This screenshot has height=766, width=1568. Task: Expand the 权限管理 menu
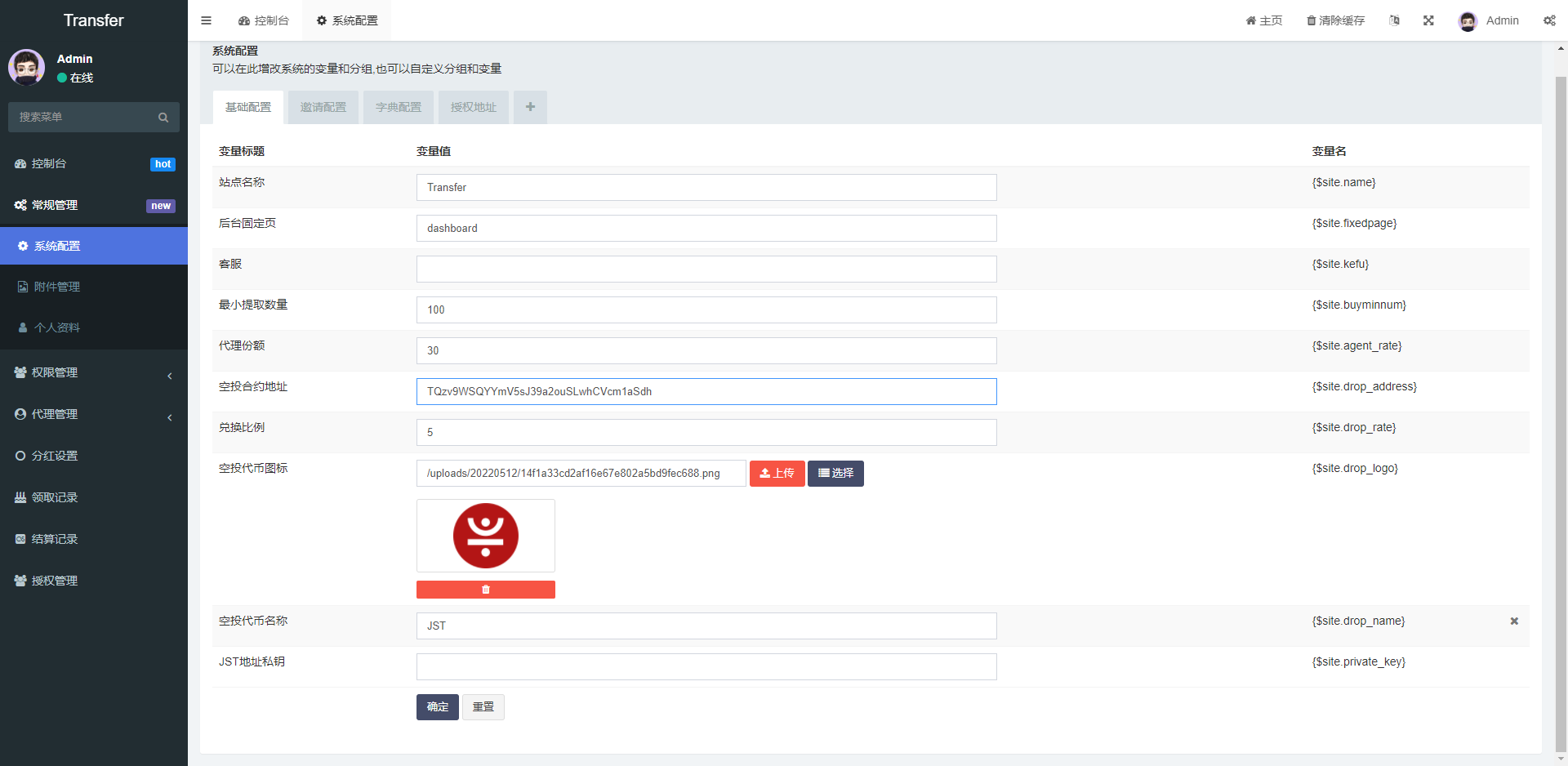(94, 372)
